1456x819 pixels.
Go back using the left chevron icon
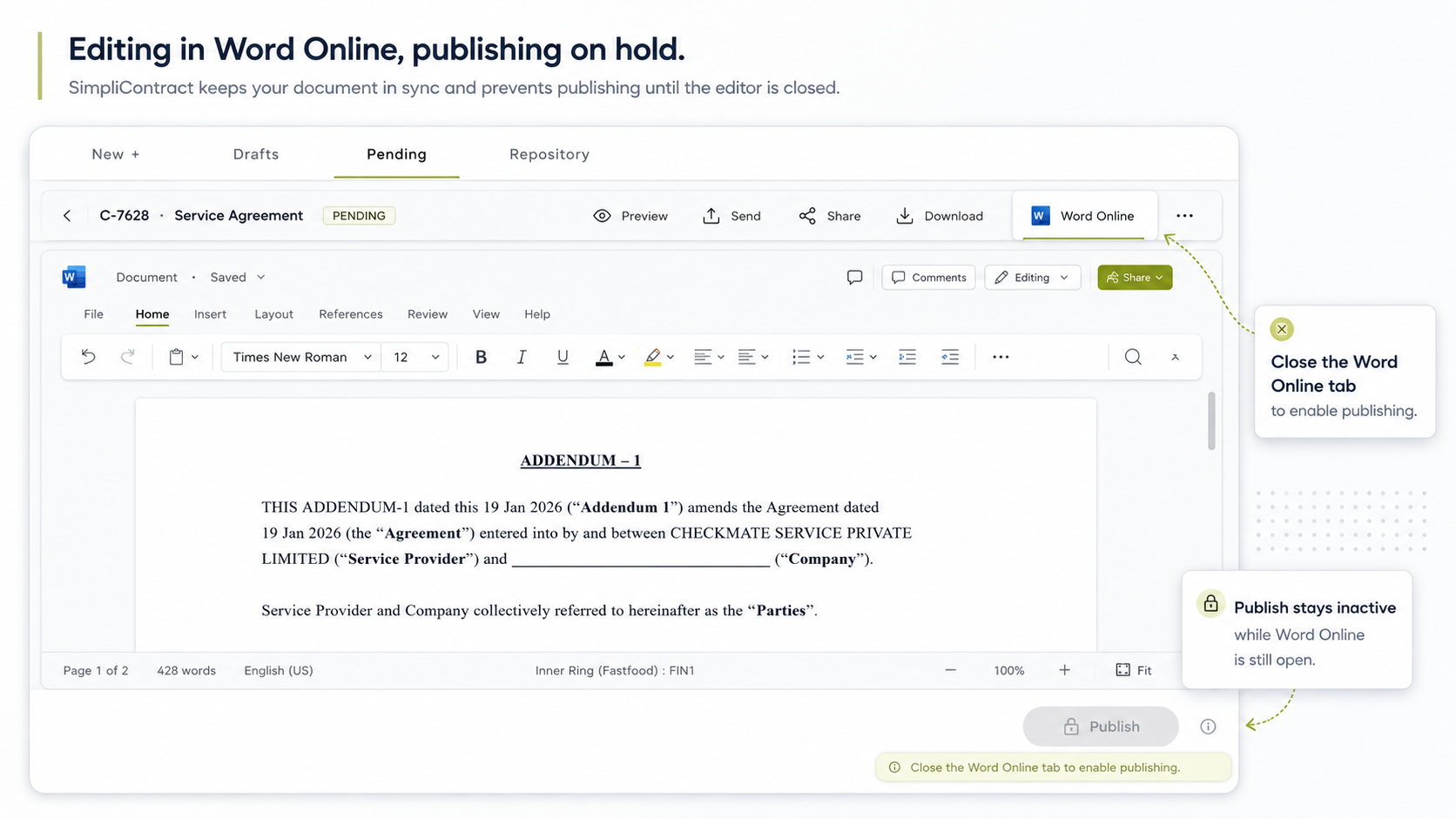[x=67, y=216]
